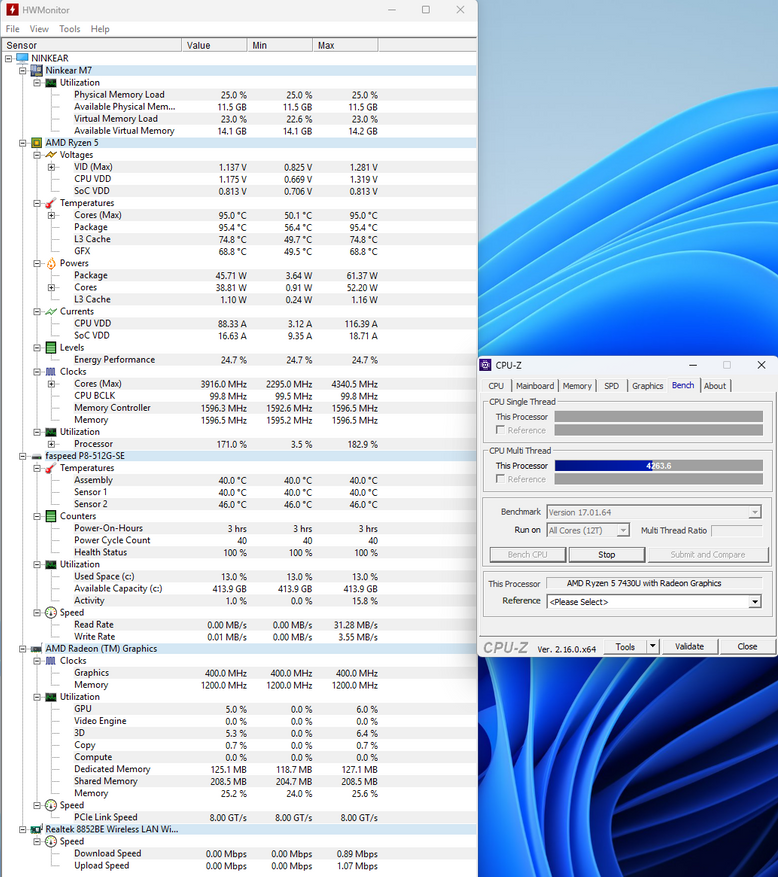This screenshot has width=778, height=877.
Task: Click the Realtek Speed gauge icon
Action: (51, 841)
